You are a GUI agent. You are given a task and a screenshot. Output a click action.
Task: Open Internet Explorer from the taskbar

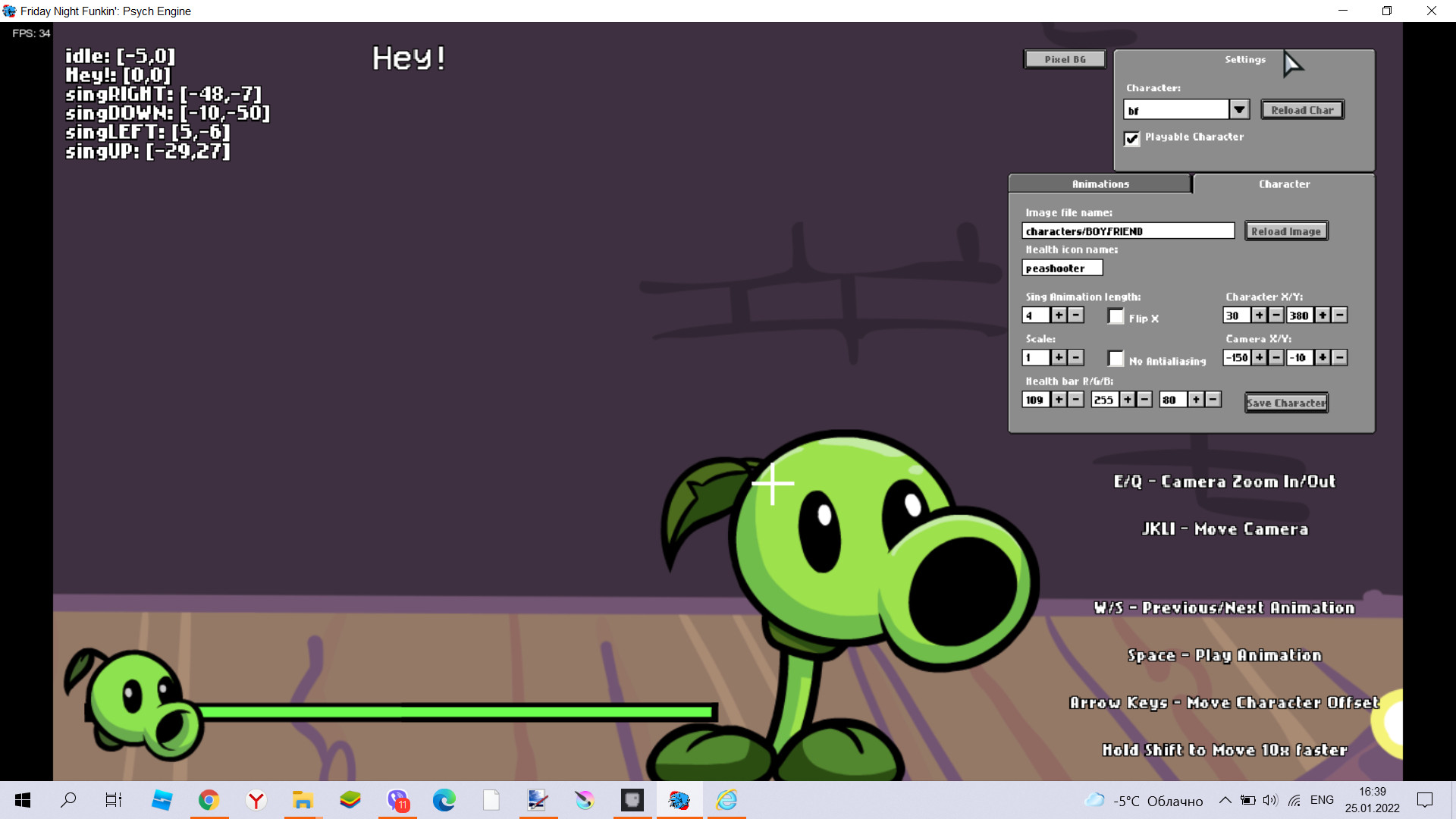tap(726, 799)
